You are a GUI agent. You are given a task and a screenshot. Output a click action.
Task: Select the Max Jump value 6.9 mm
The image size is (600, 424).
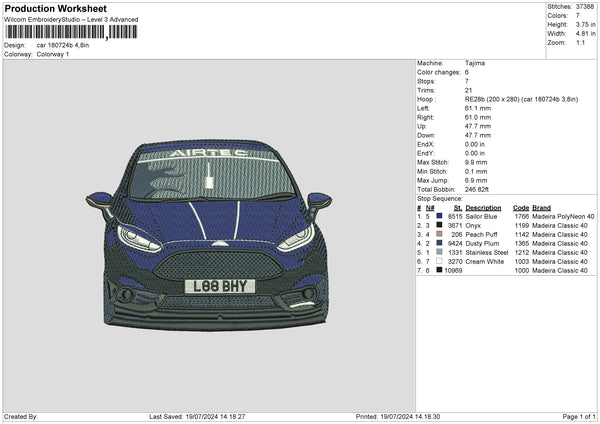pos(476,180)
